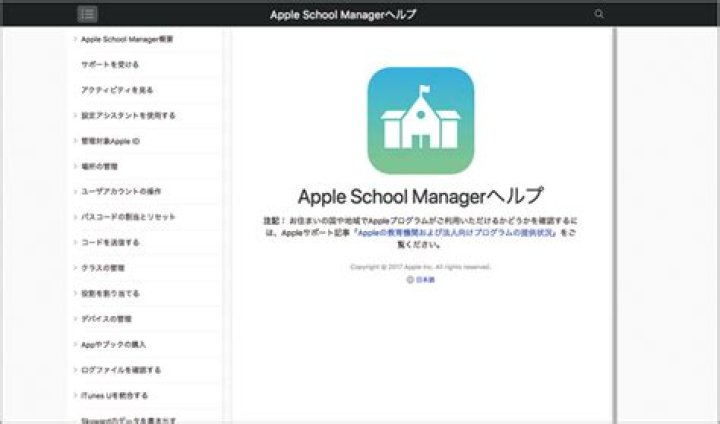Click the globe icon beside 日本語

pyautogui.click(x=410, y=280)
